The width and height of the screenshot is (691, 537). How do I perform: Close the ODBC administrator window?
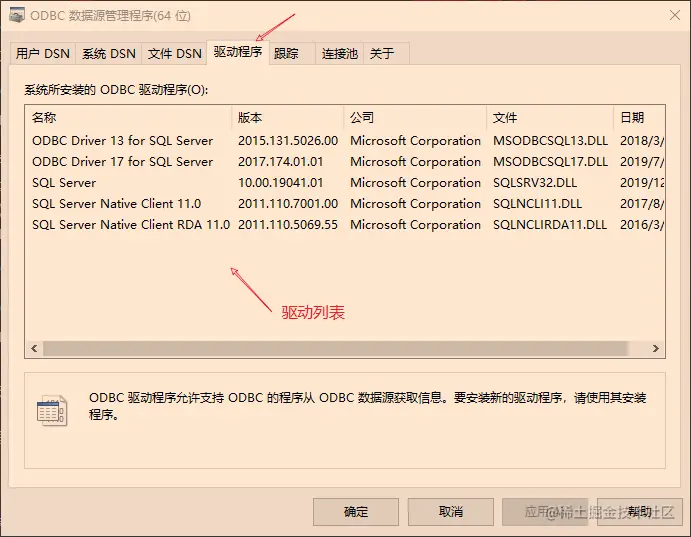(x=674, y=15)
